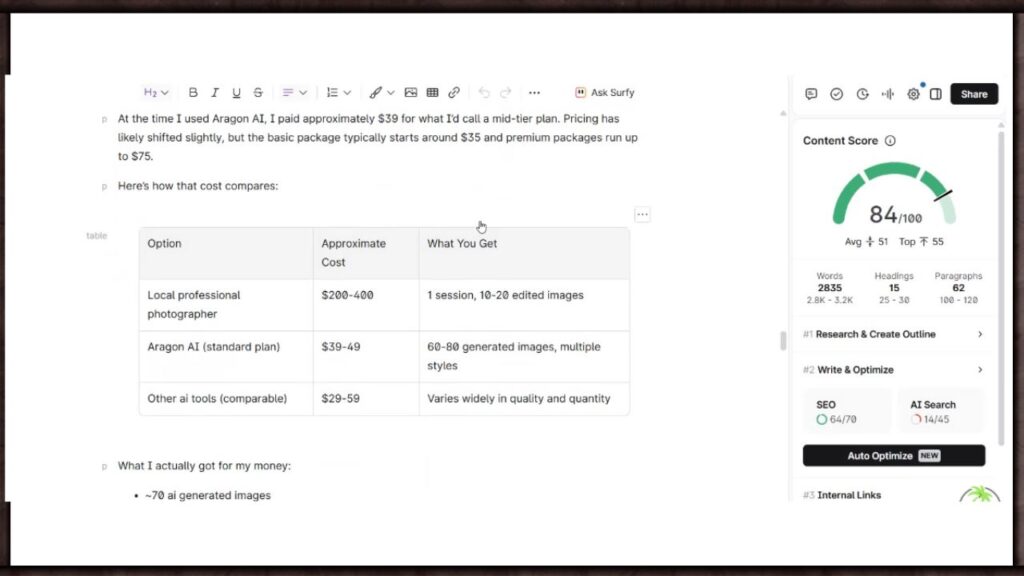Toggle strikethrough formatting in toolbar

[x=258, y=93]
